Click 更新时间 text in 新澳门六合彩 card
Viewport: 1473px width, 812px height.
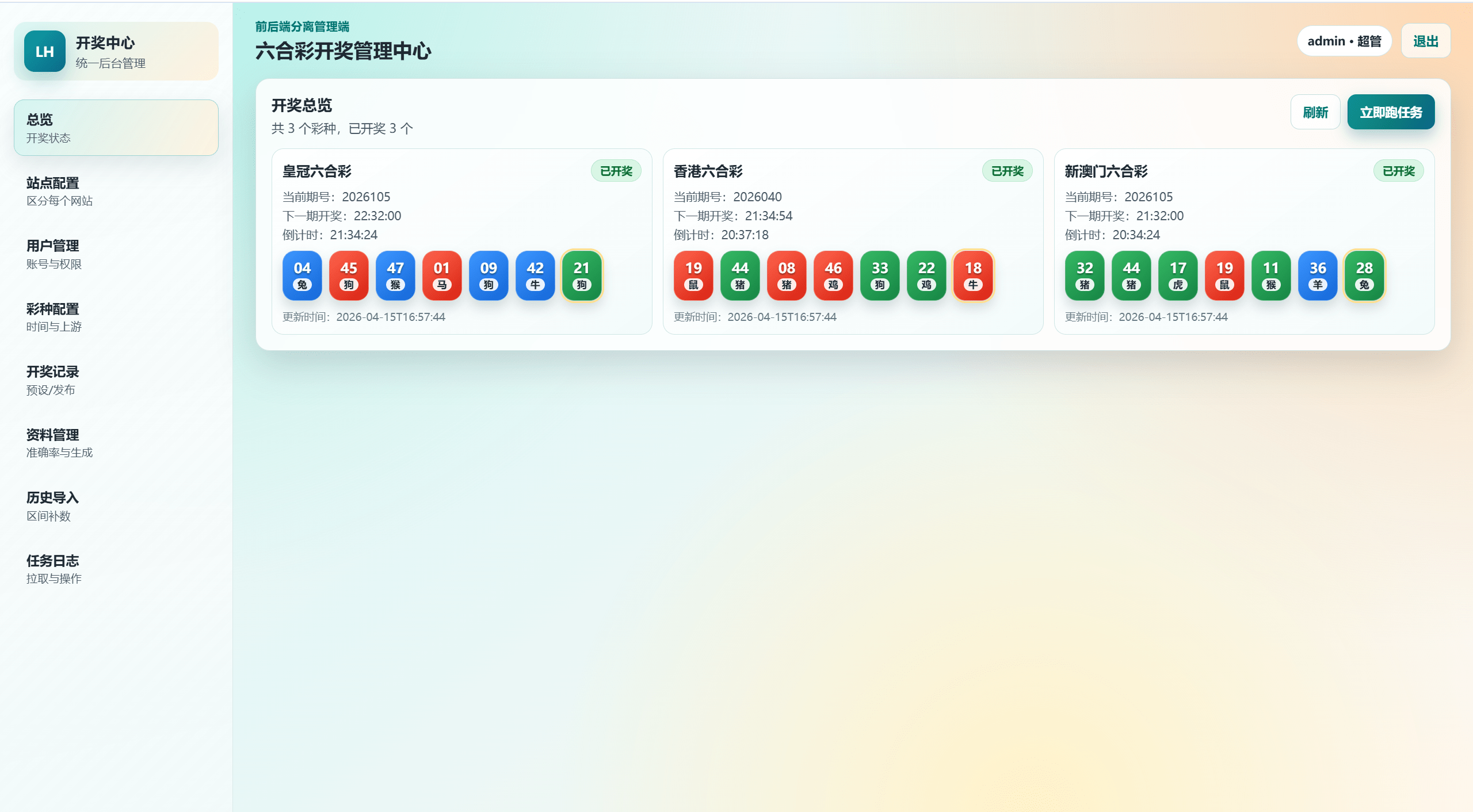click(x=1146, y=317)
